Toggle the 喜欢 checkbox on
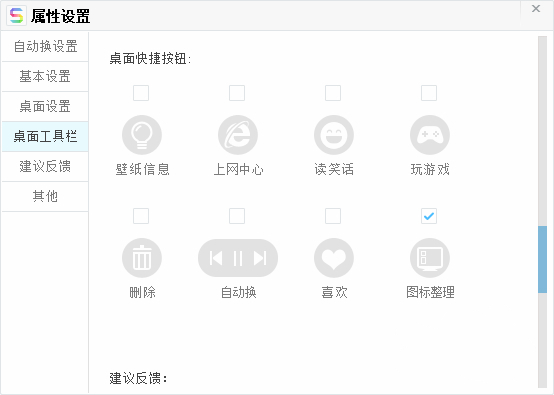Viewport: 554px width, 395px height. tap(333, 216)
